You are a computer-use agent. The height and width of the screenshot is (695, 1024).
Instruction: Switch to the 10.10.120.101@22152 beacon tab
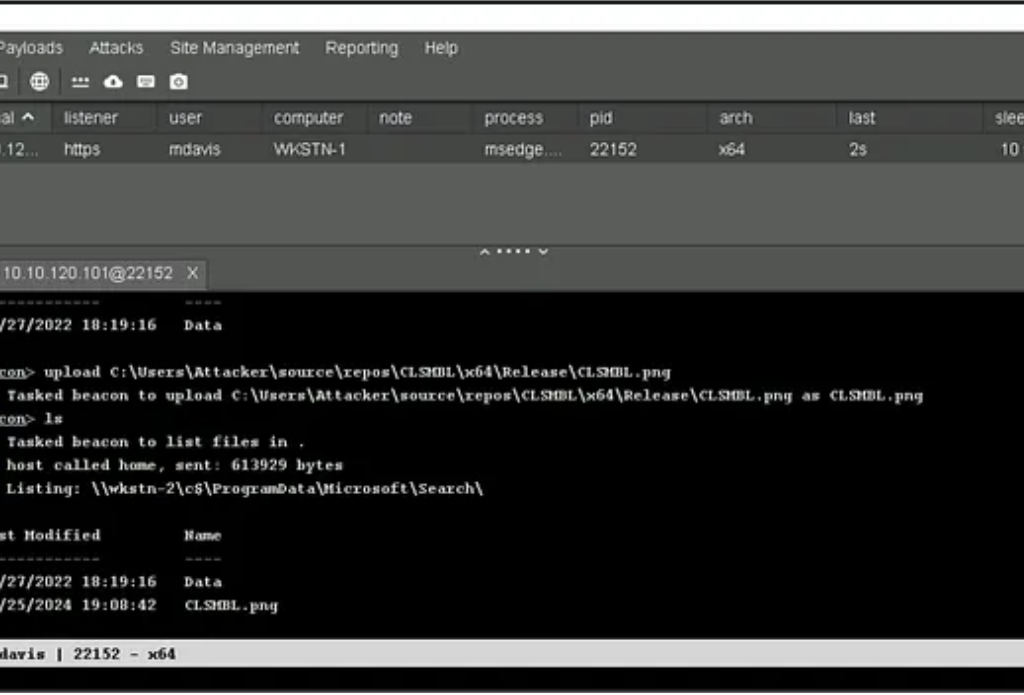[88, 273]
